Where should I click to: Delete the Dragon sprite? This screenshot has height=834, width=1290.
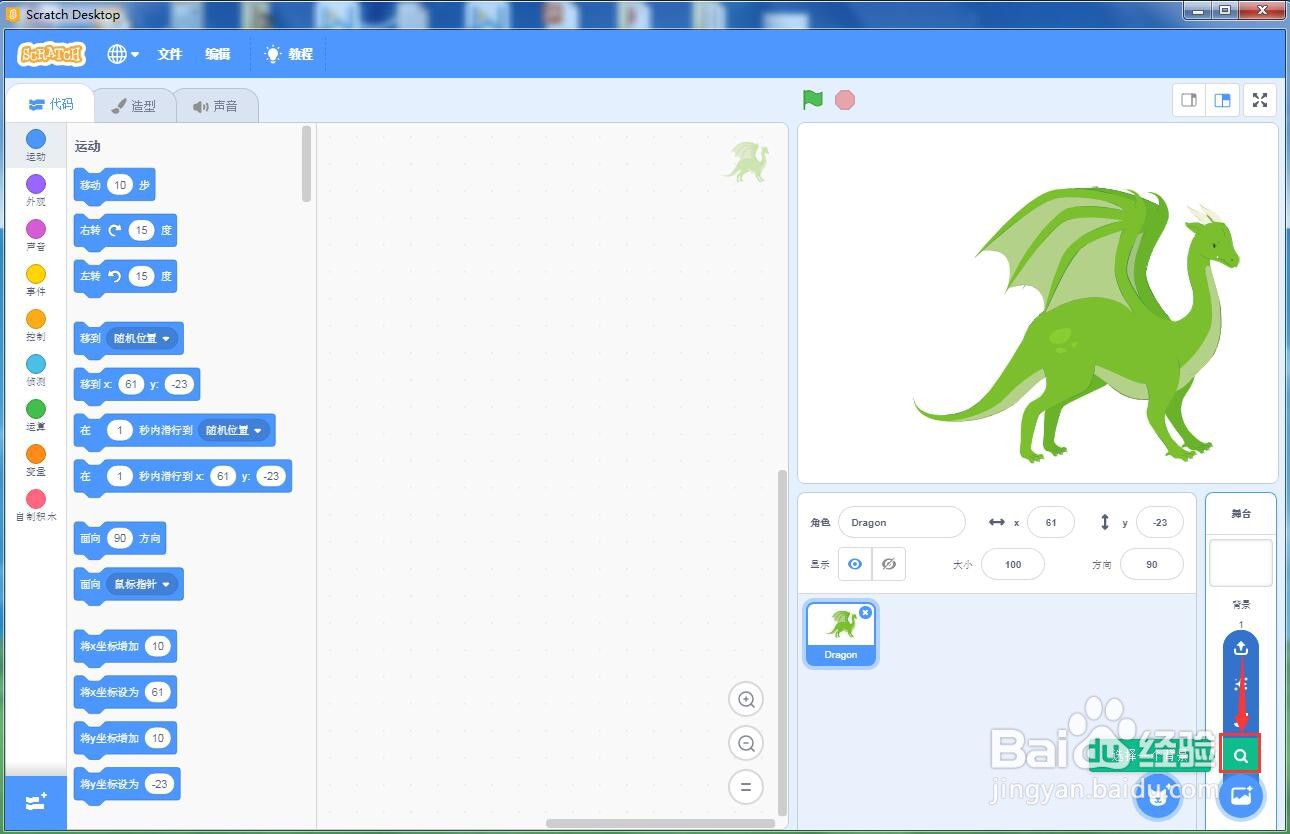[866, 612]
